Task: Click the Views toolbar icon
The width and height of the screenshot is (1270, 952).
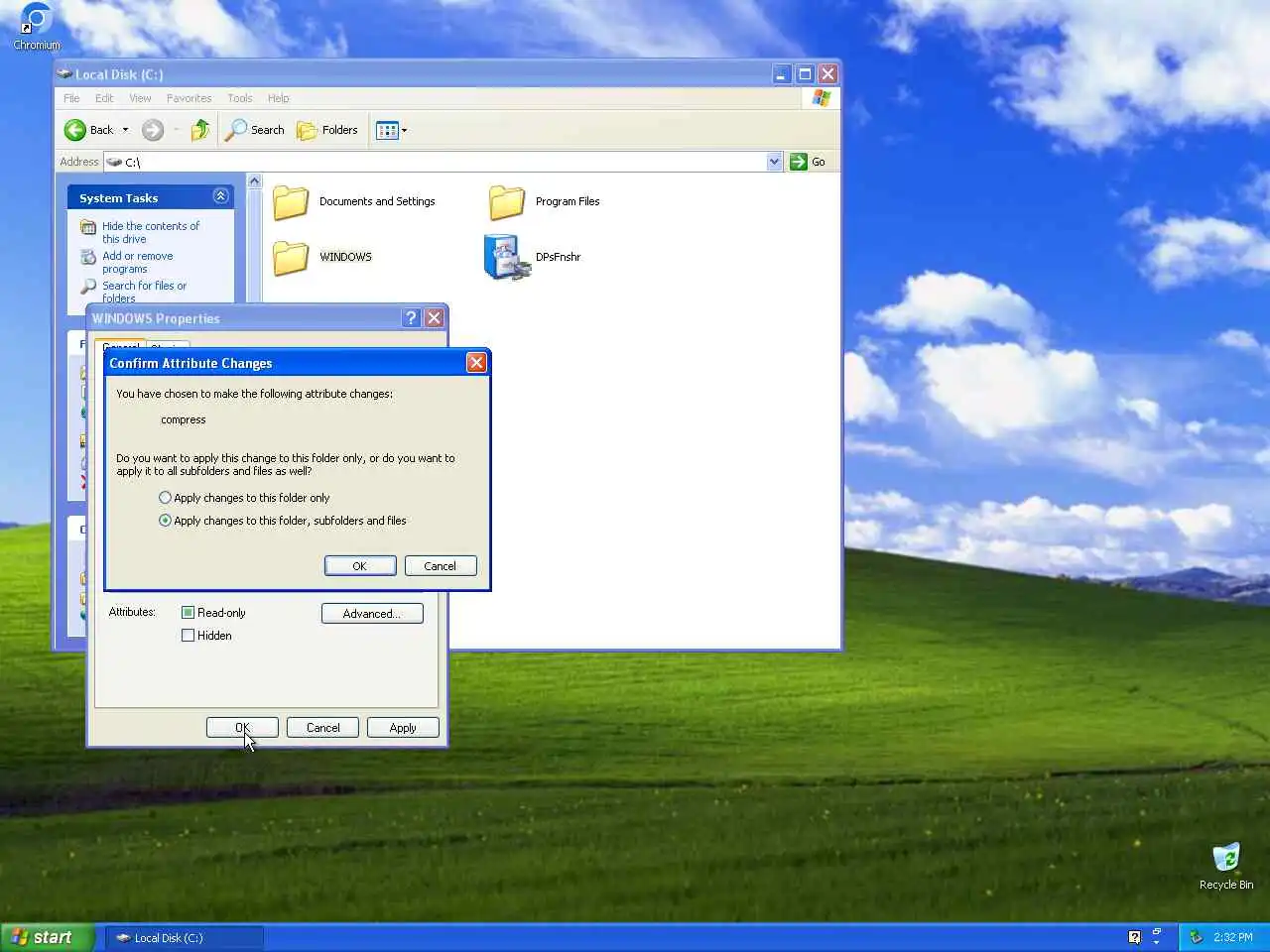Action: pyautogui.click(x=387, y=130)
